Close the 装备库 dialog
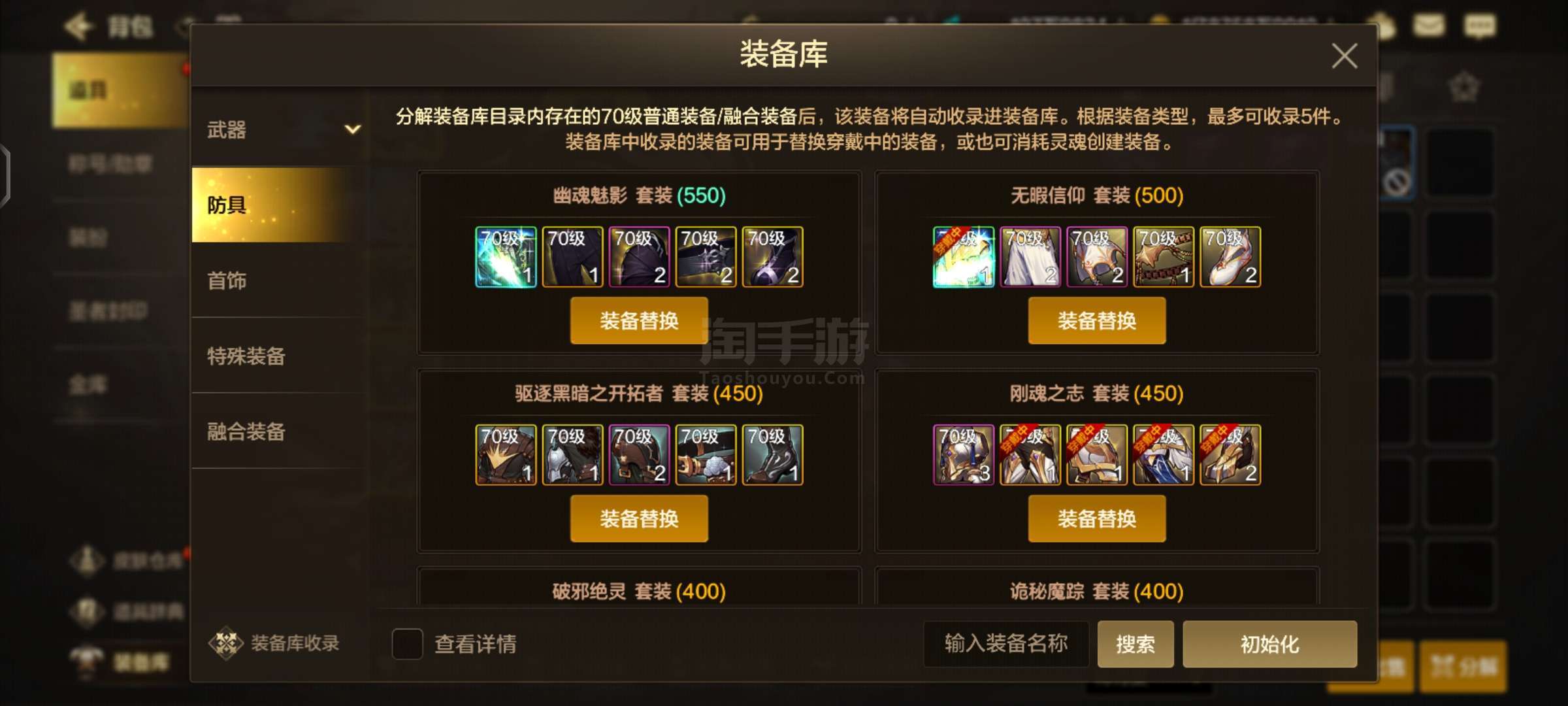1568x706 pixels. pos(1345,56)
